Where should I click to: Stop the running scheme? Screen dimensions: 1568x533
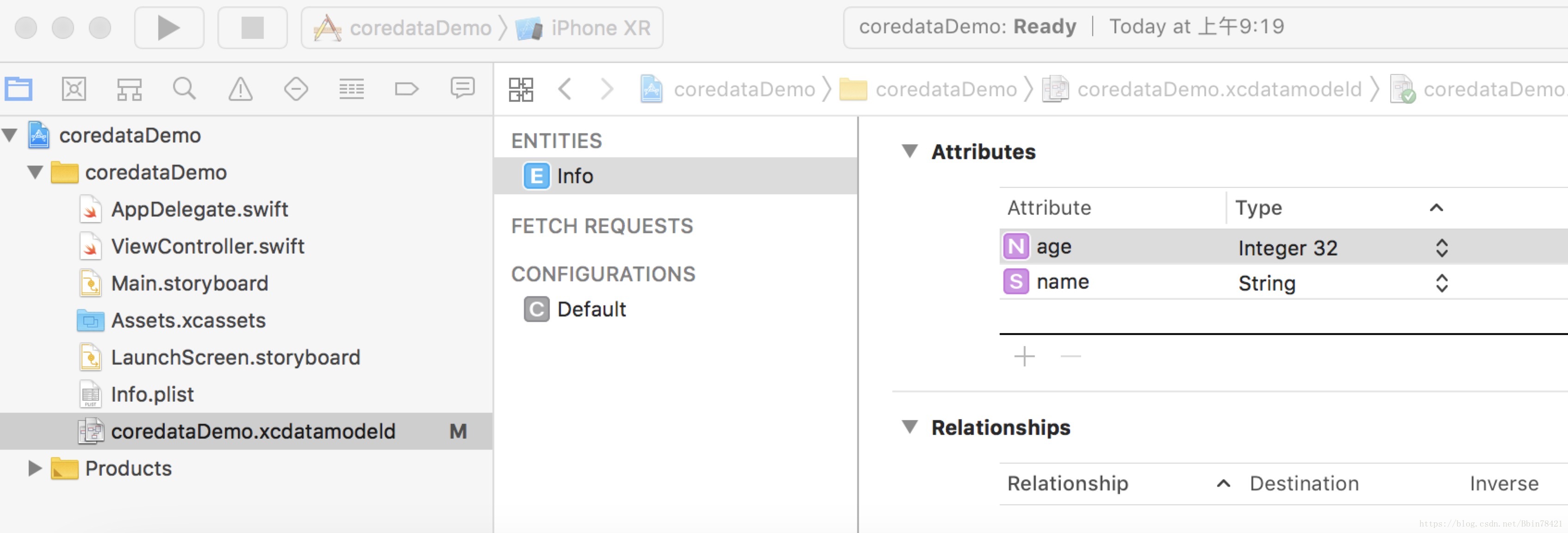(252, 27)
